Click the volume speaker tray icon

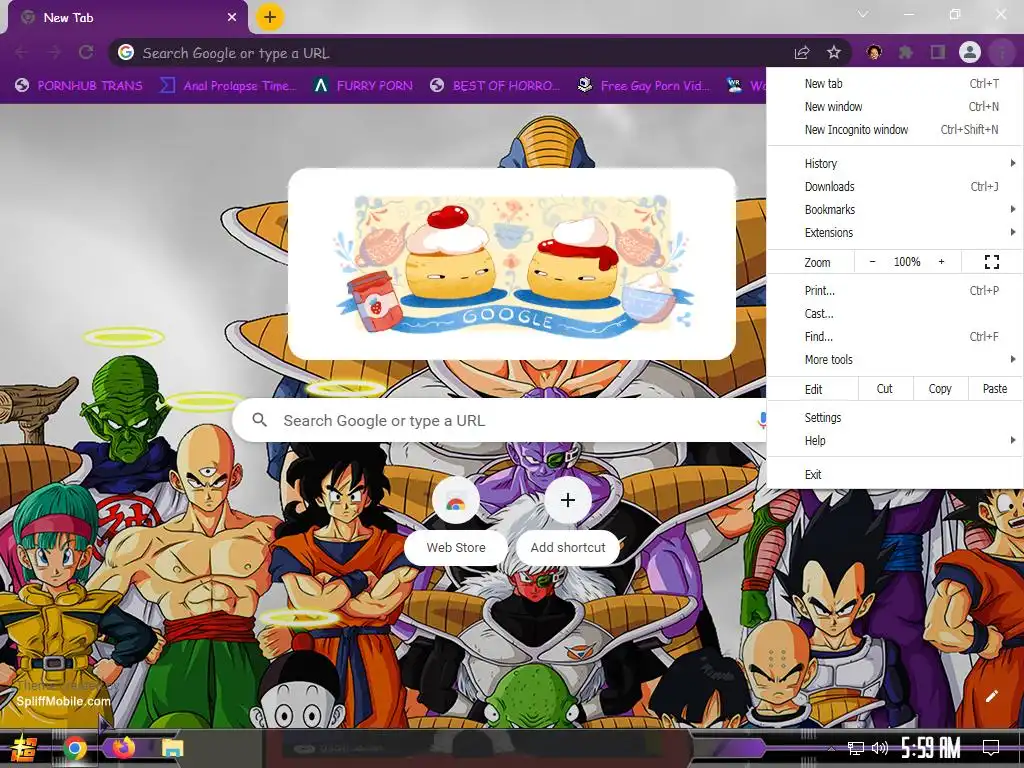[880, 748]
